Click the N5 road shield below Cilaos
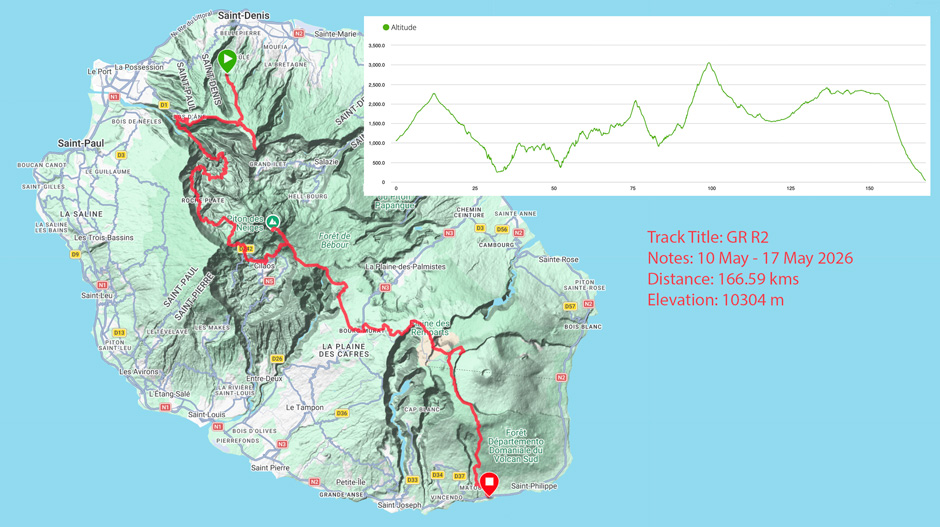Screen dimensions: 940x527 pos(269,281)
